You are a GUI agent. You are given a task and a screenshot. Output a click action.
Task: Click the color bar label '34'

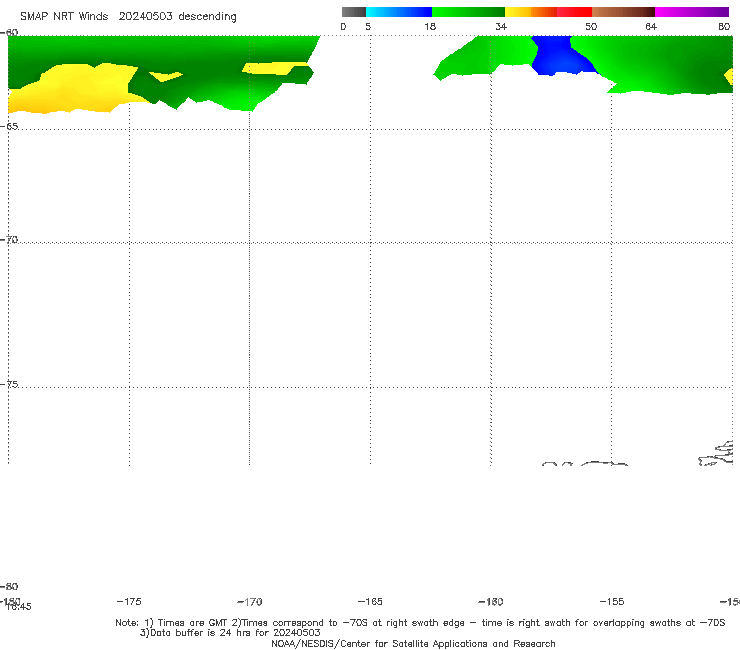click(x=501, y=26)
